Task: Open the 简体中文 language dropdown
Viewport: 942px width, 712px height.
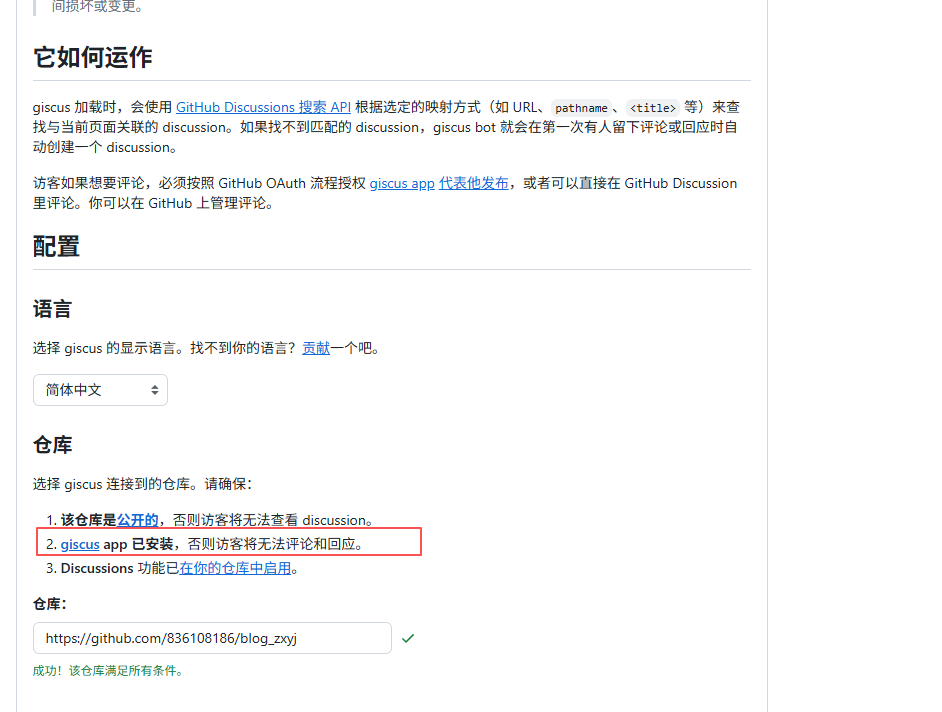Action: (x=100, y=390)
